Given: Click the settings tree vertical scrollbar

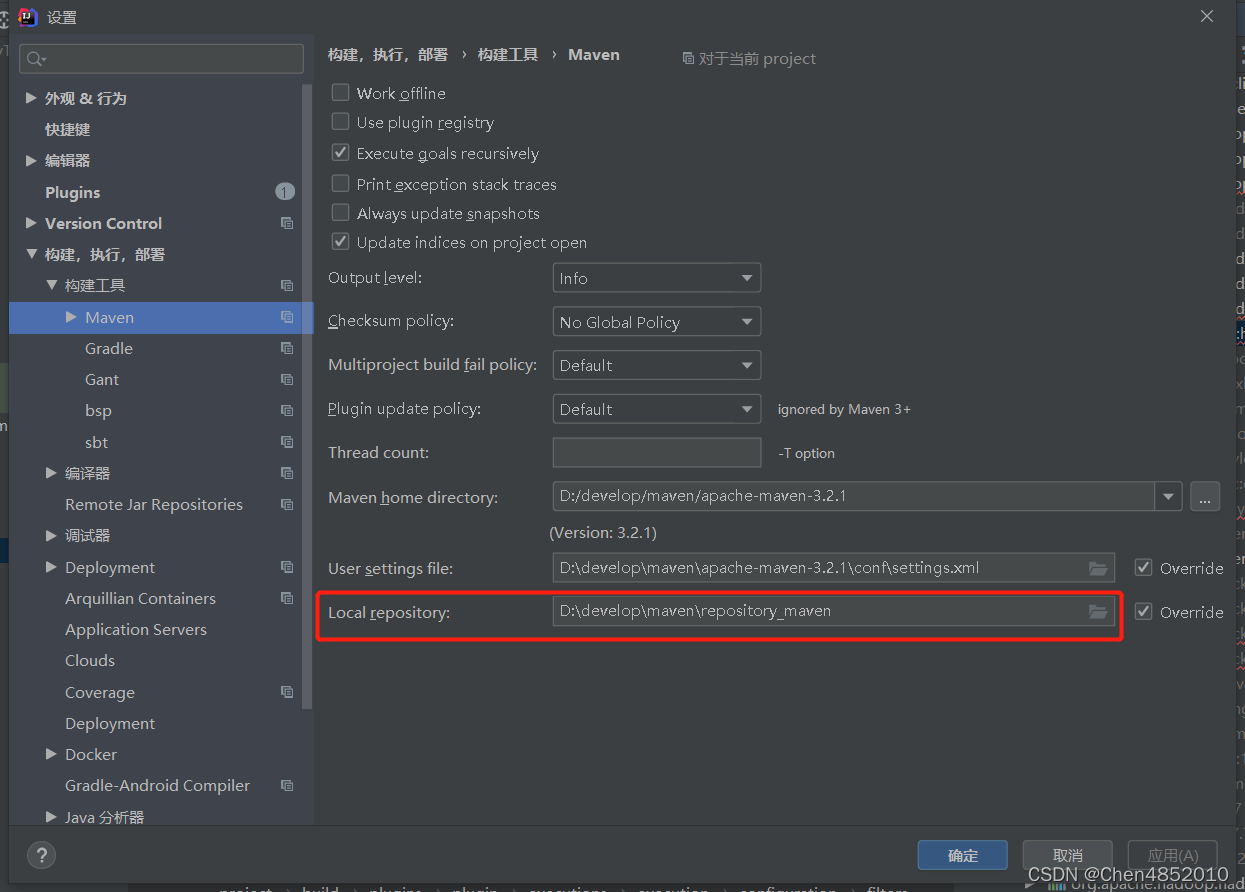Looking at the screenshot, I should pos(308,395).
